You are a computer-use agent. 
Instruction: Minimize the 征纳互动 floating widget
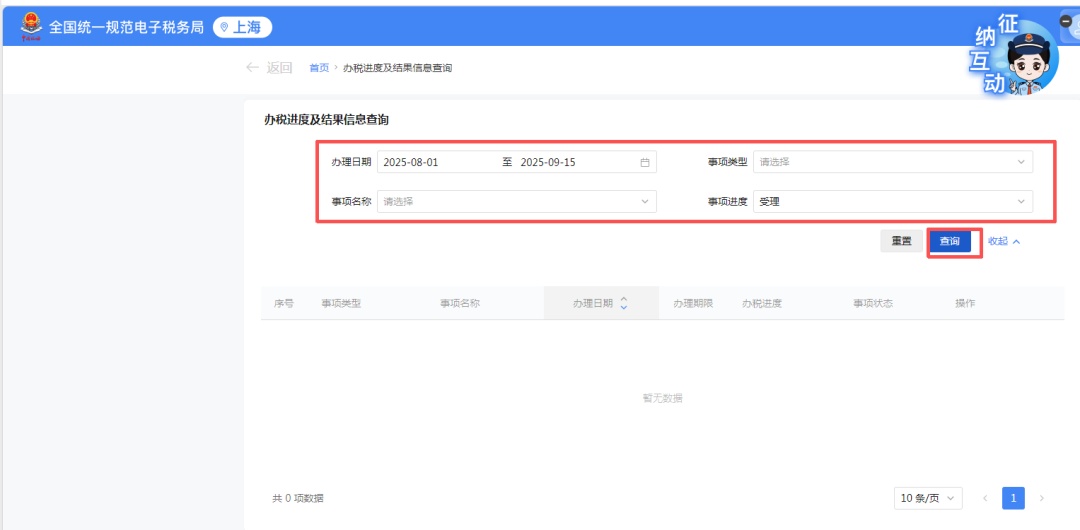click(x=1066, y=21)
